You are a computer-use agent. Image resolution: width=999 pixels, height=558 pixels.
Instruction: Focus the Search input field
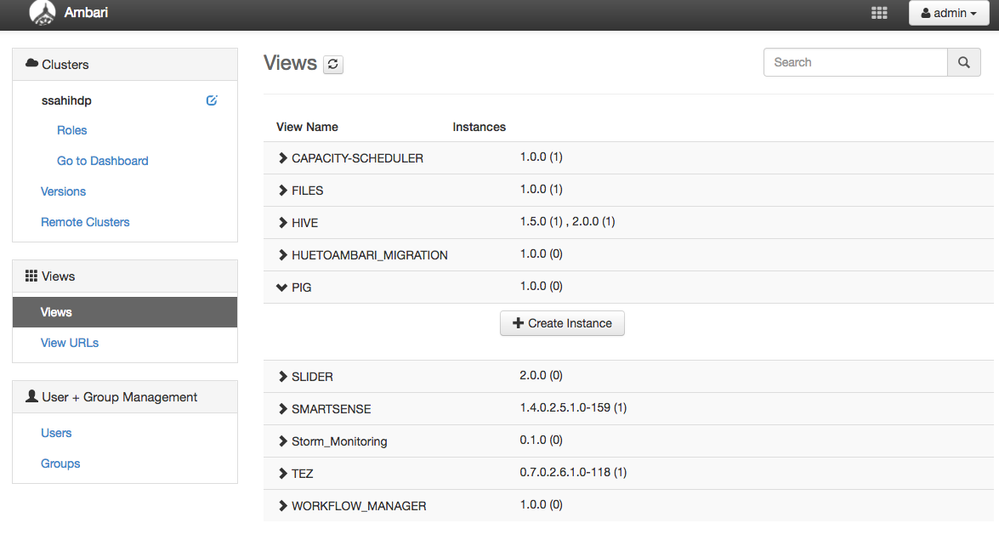click(856, 62)
